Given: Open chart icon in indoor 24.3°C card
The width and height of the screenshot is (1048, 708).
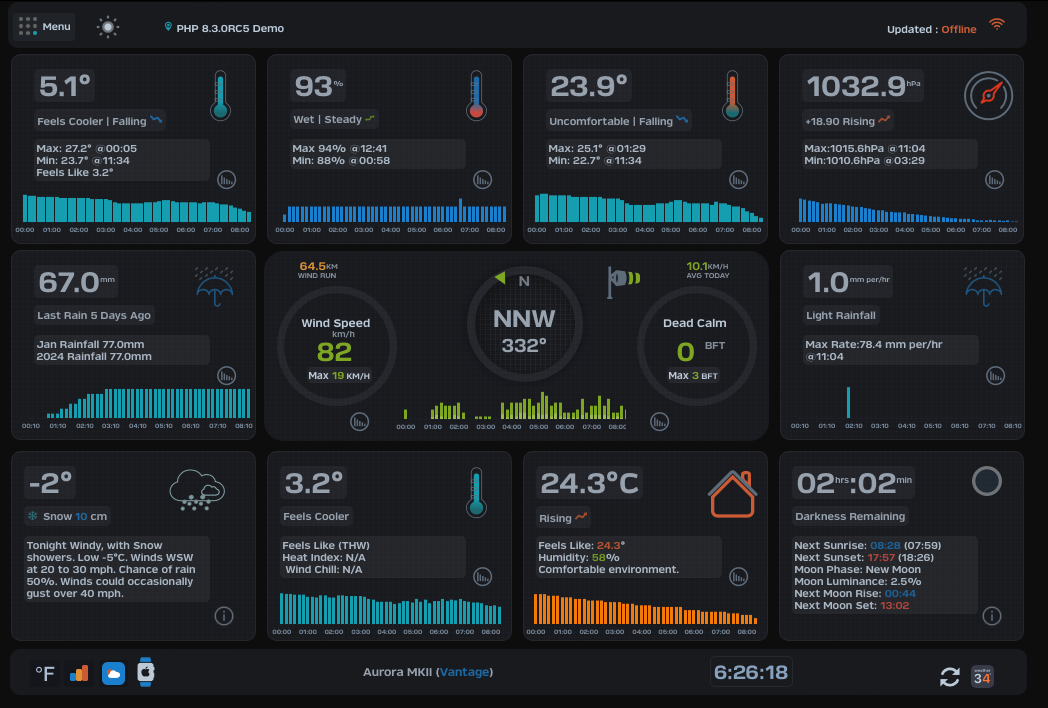Looking at the screenshot, I should pos(738,576).
